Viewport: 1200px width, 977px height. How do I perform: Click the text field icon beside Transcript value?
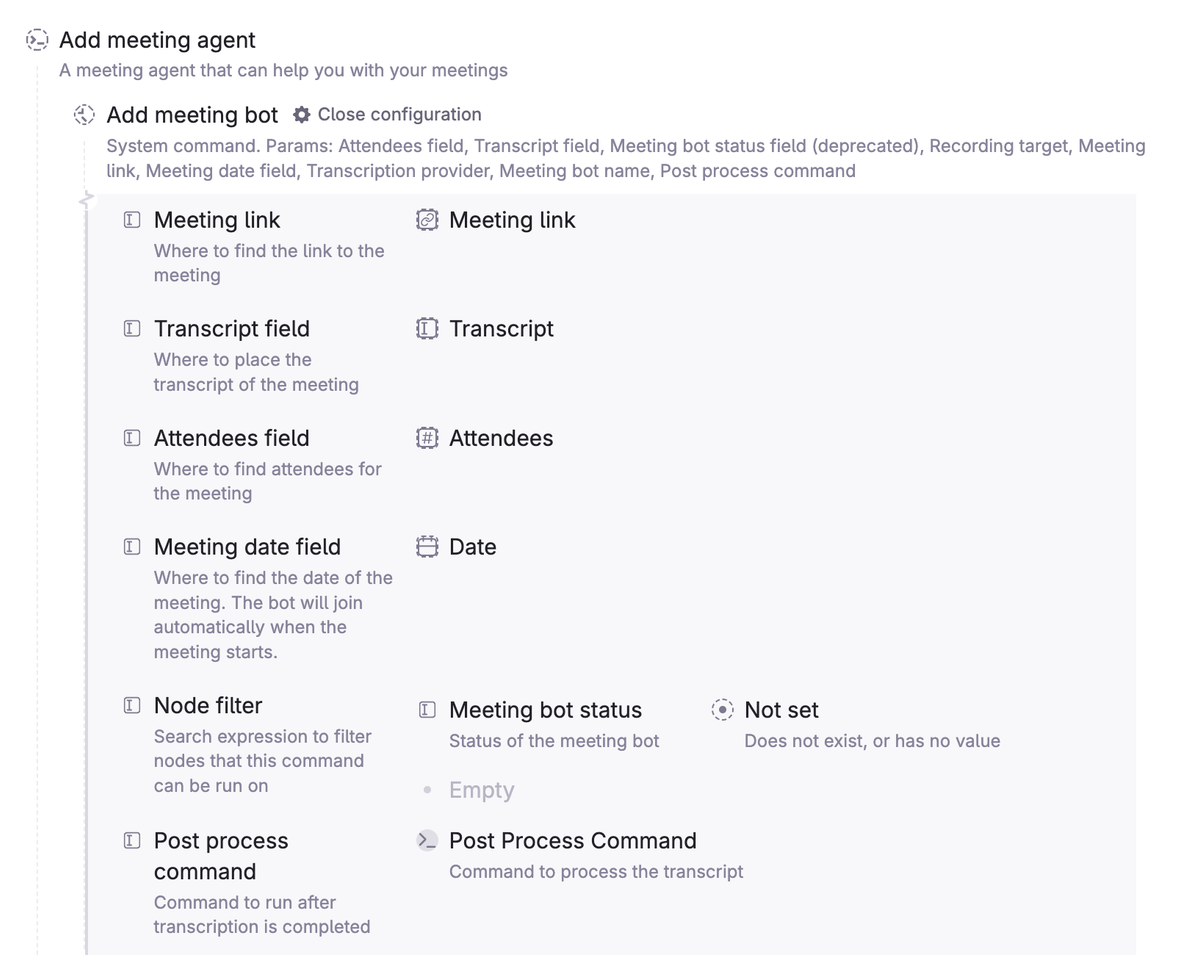click(x=427, y=329)
